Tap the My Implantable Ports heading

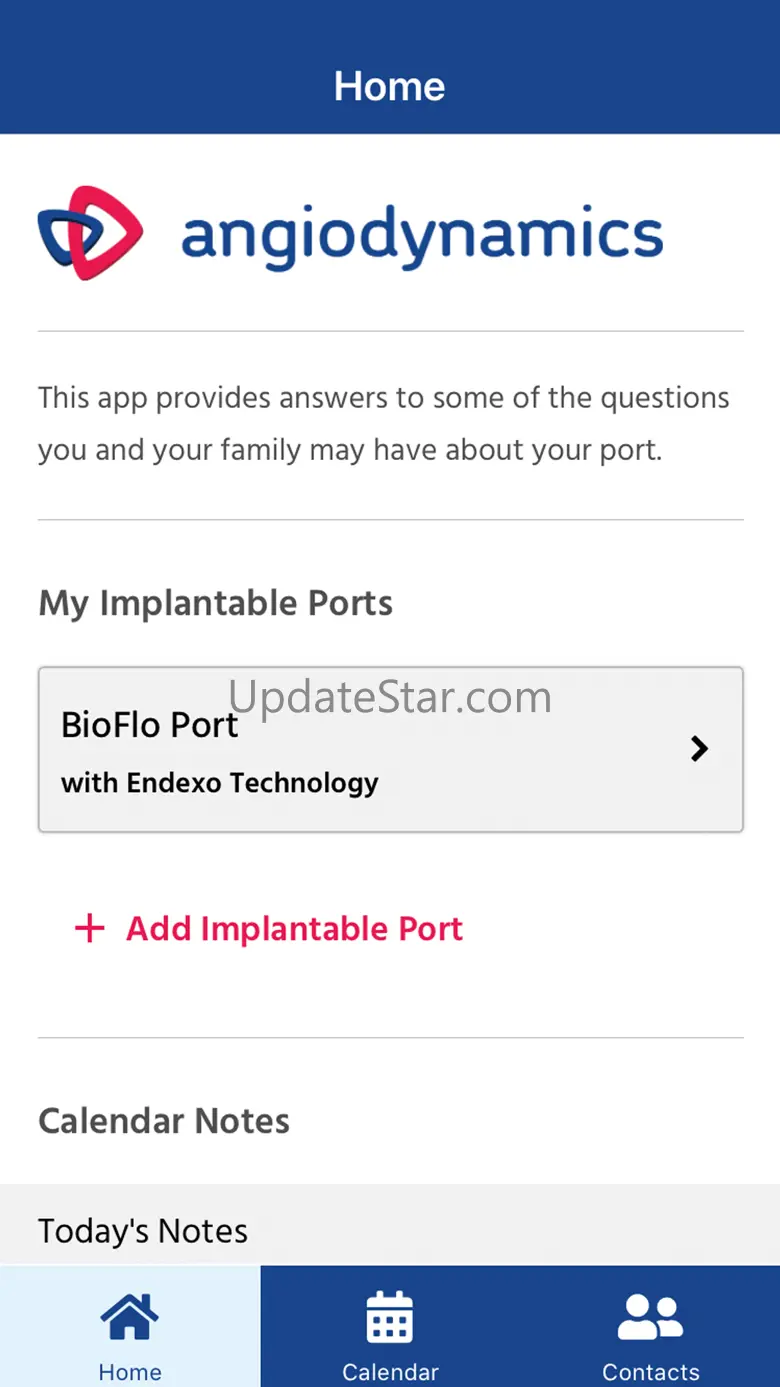(x=215, y=604)
